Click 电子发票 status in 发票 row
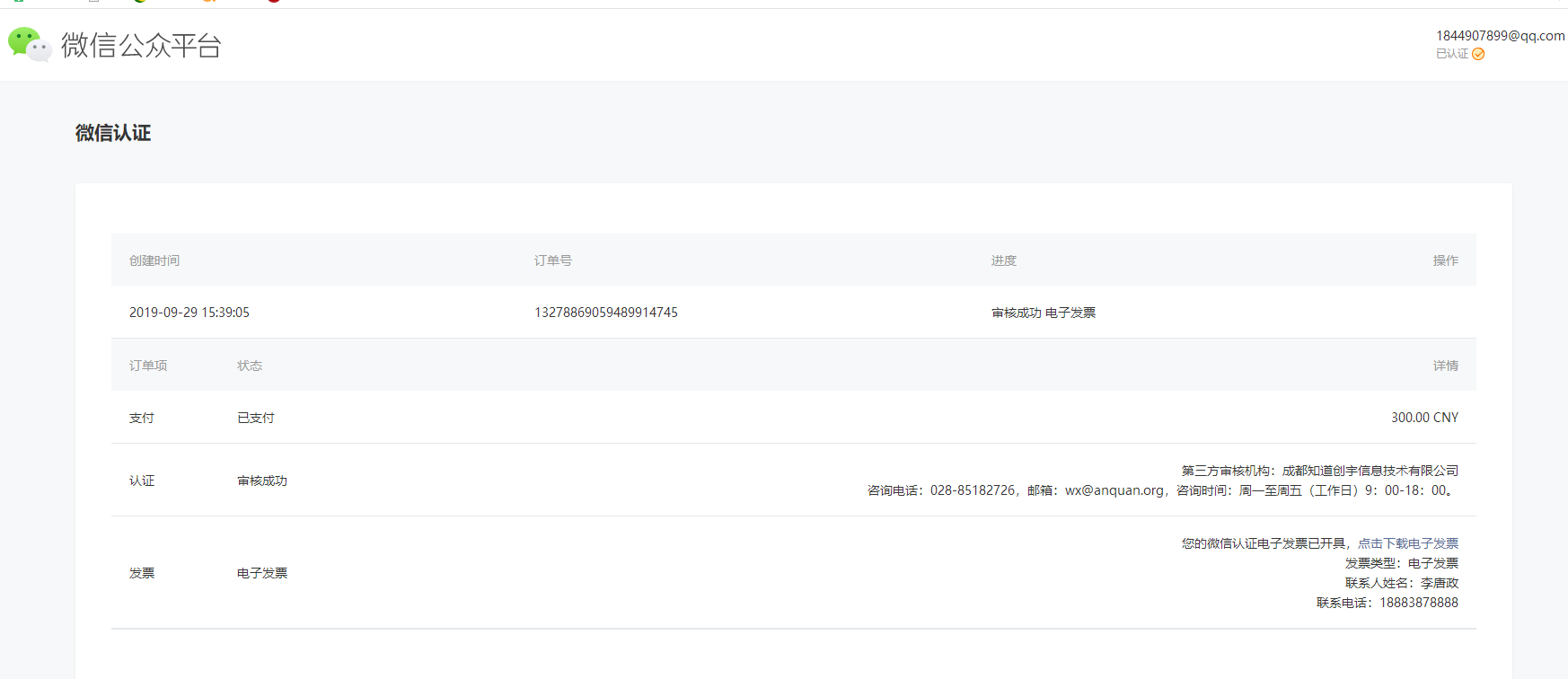 coord(262,573)
